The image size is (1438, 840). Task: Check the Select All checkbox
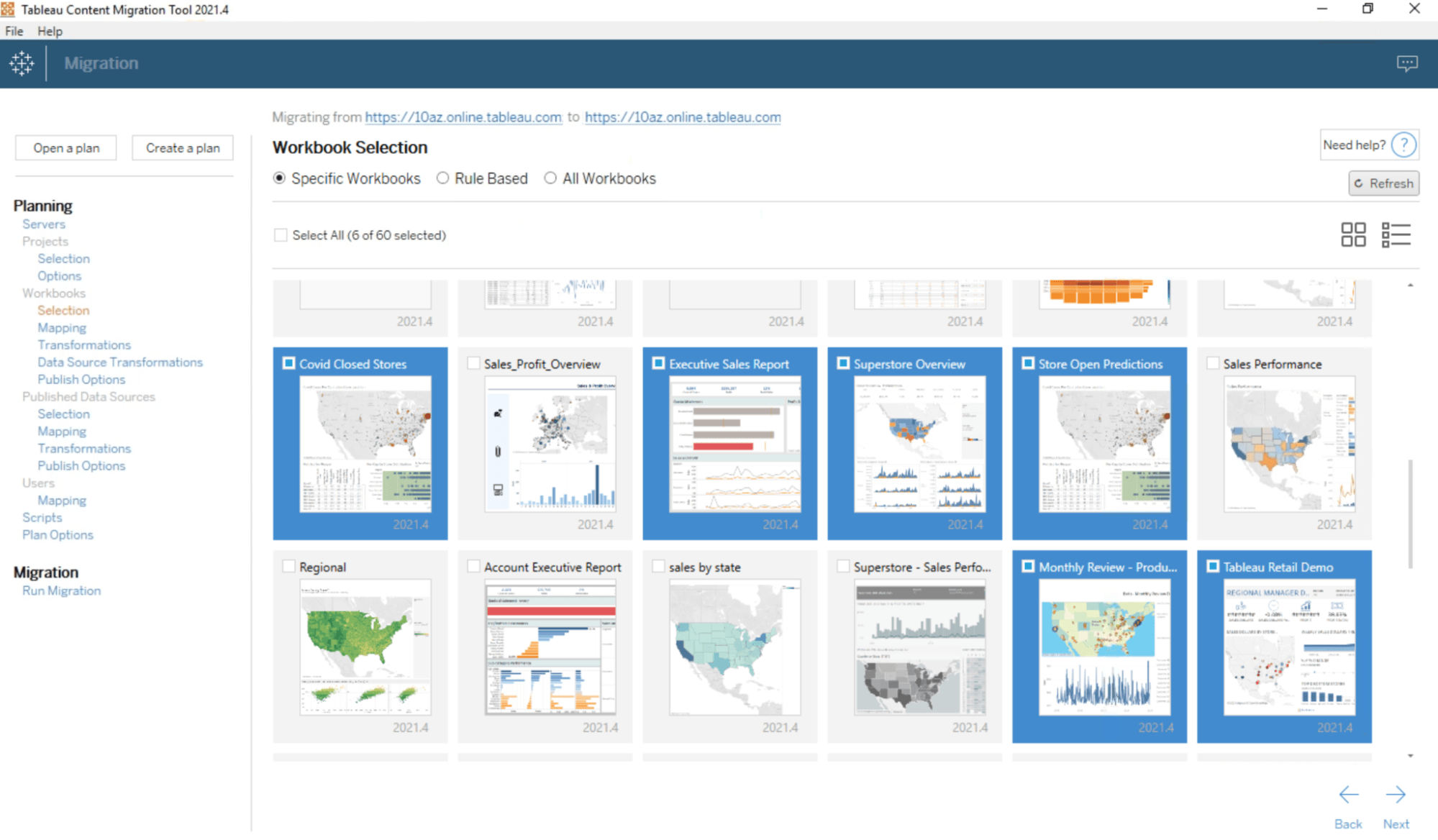click(x=281, y=235)
